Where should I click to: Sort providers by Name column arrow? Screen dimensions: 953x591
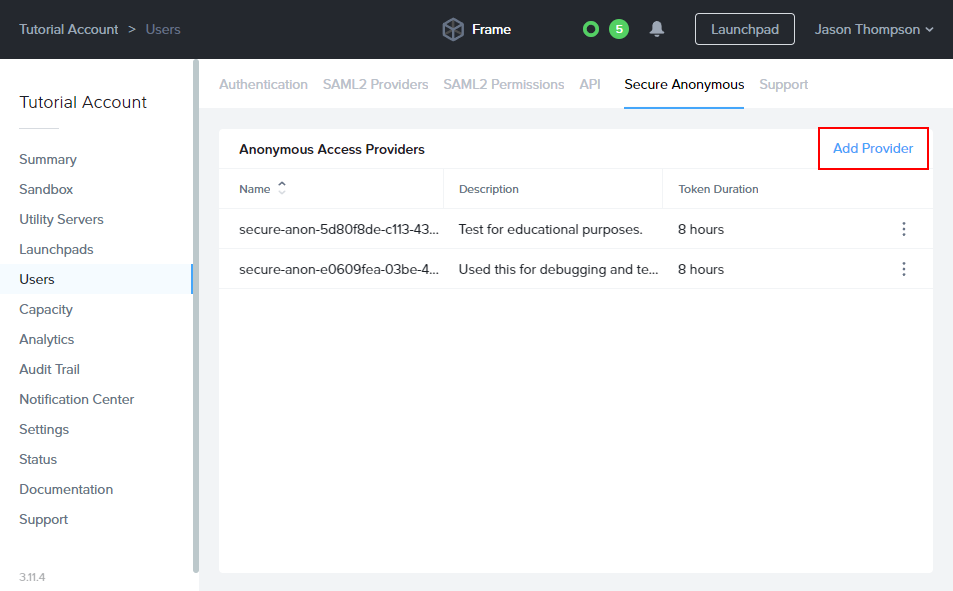(x=282, y=188)
